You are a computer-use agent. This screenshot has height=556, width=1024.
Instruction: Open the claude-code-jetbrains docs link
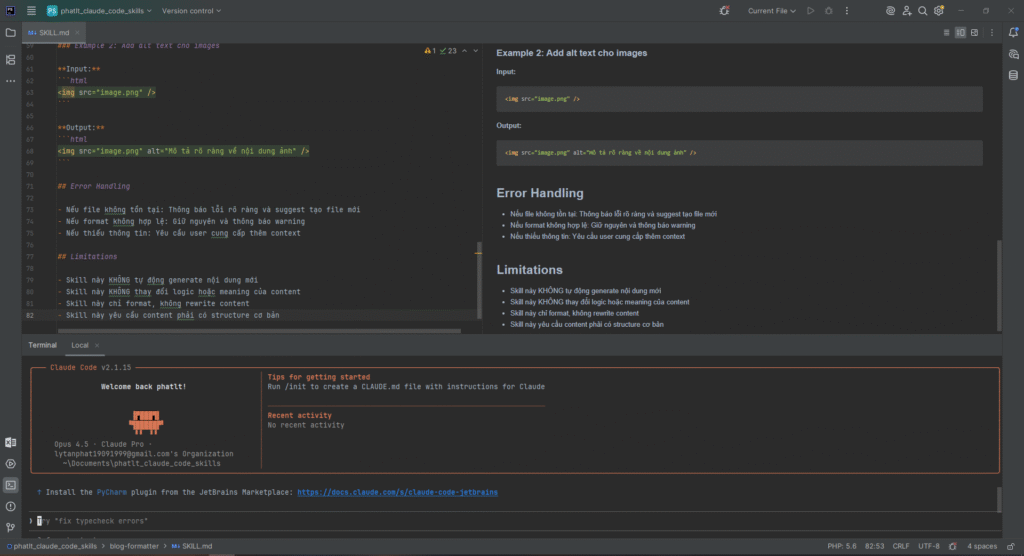click(x=397, y=492)
